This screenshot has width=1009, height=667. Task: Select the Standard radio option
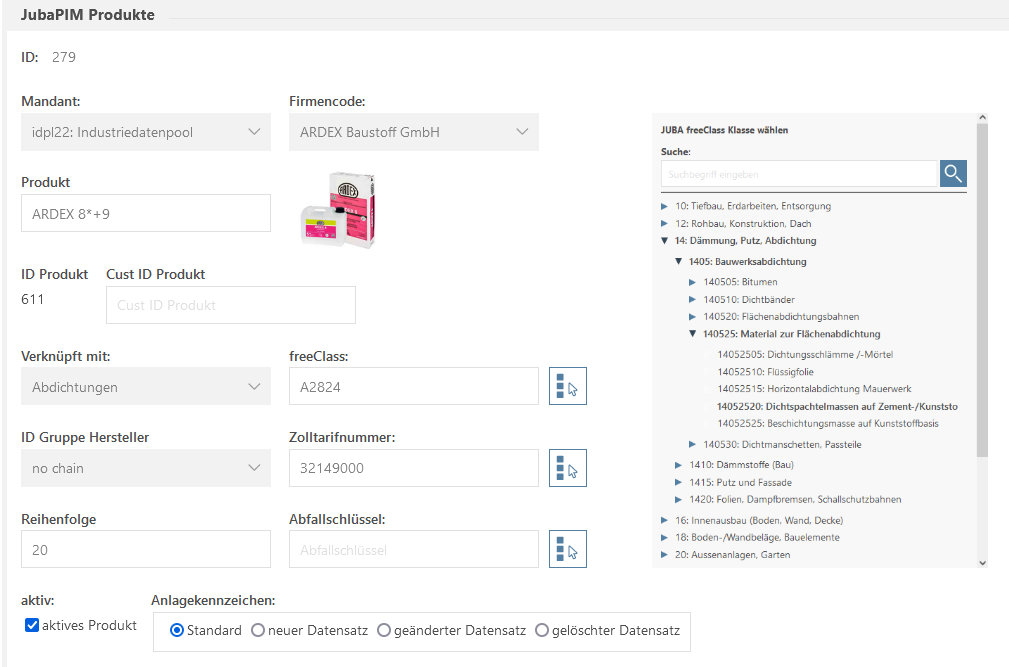click(x=176, y=630)
